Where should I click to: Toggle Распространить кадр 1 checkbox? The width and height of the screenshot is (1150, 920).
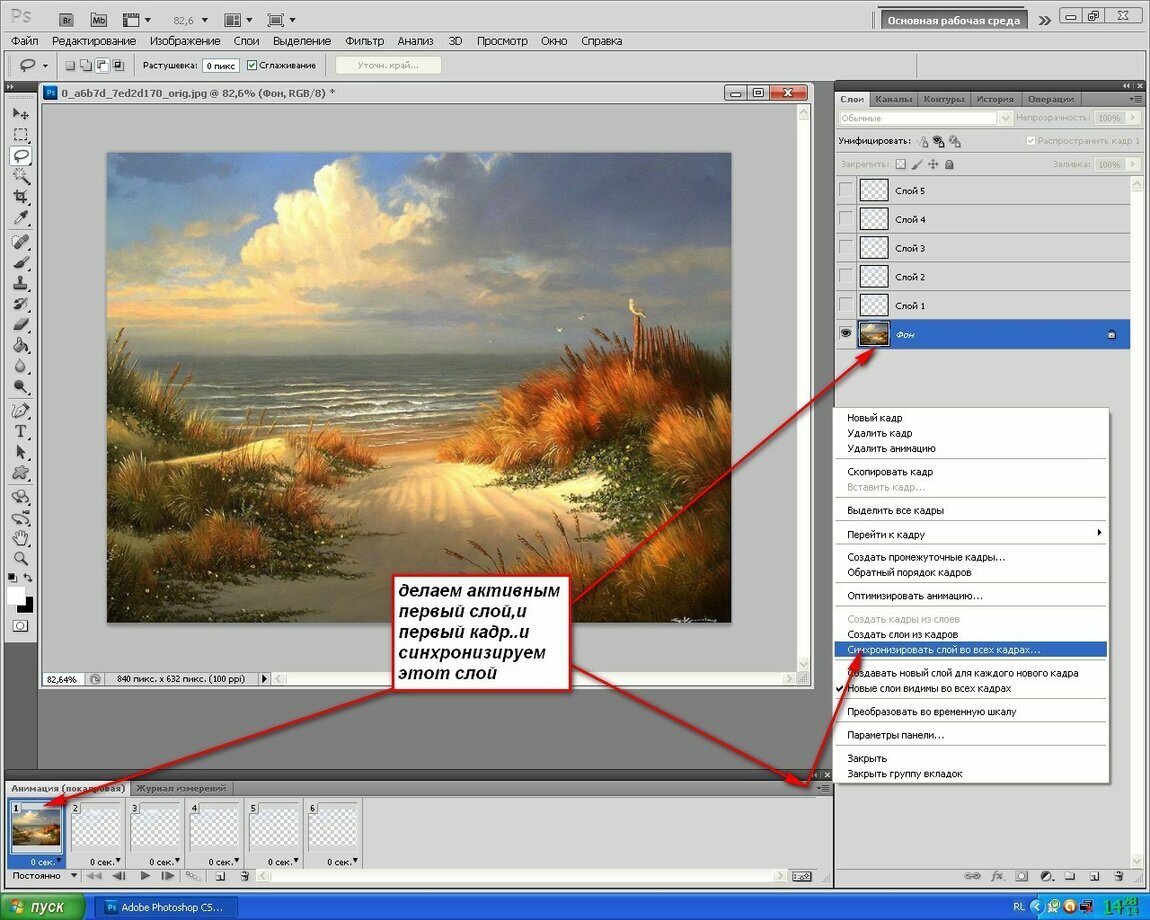[1030, 140]
